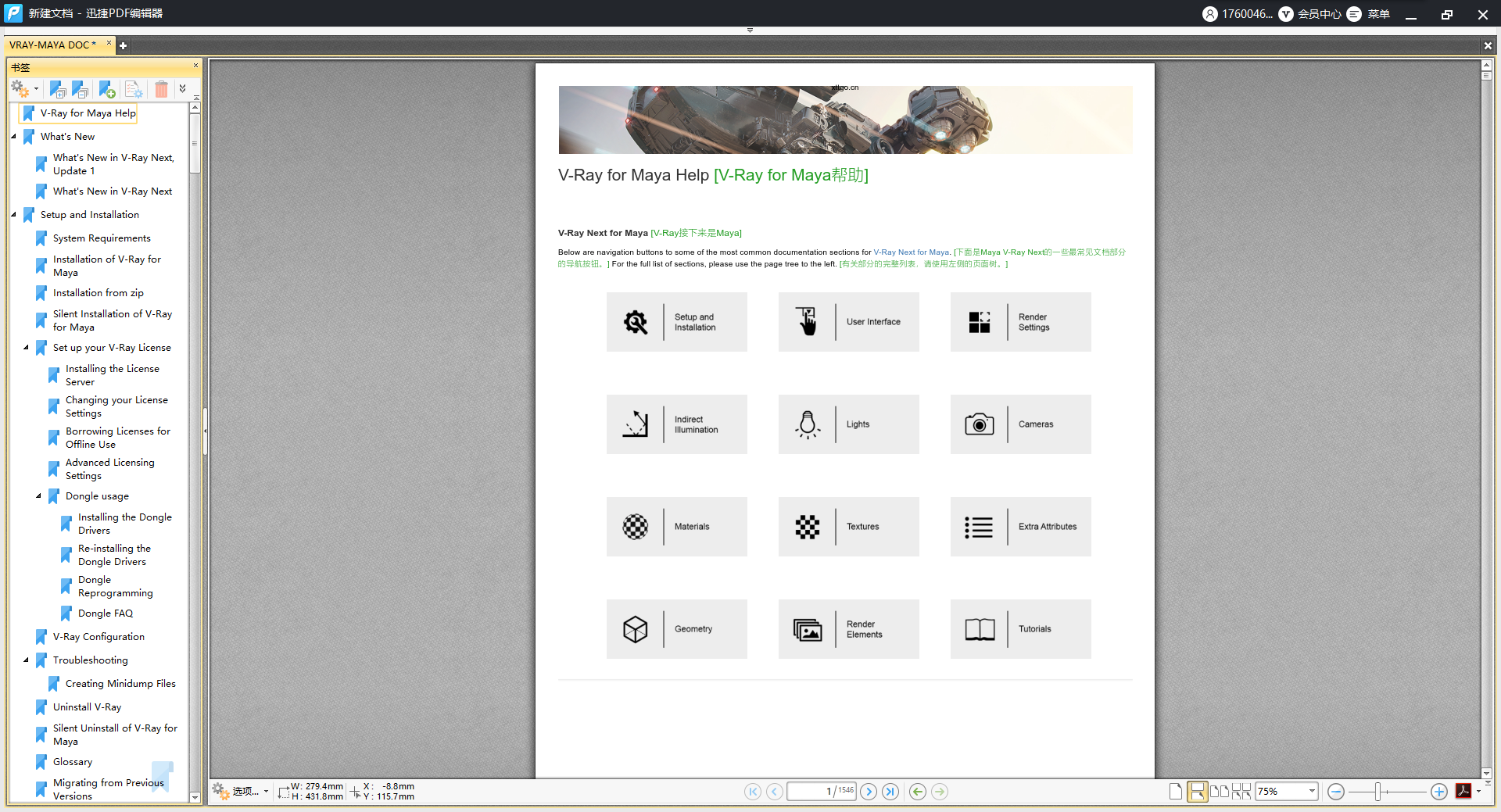
Task: Open the 菜单 menu
Action: pyautogui.click(x=1368, y=14)
